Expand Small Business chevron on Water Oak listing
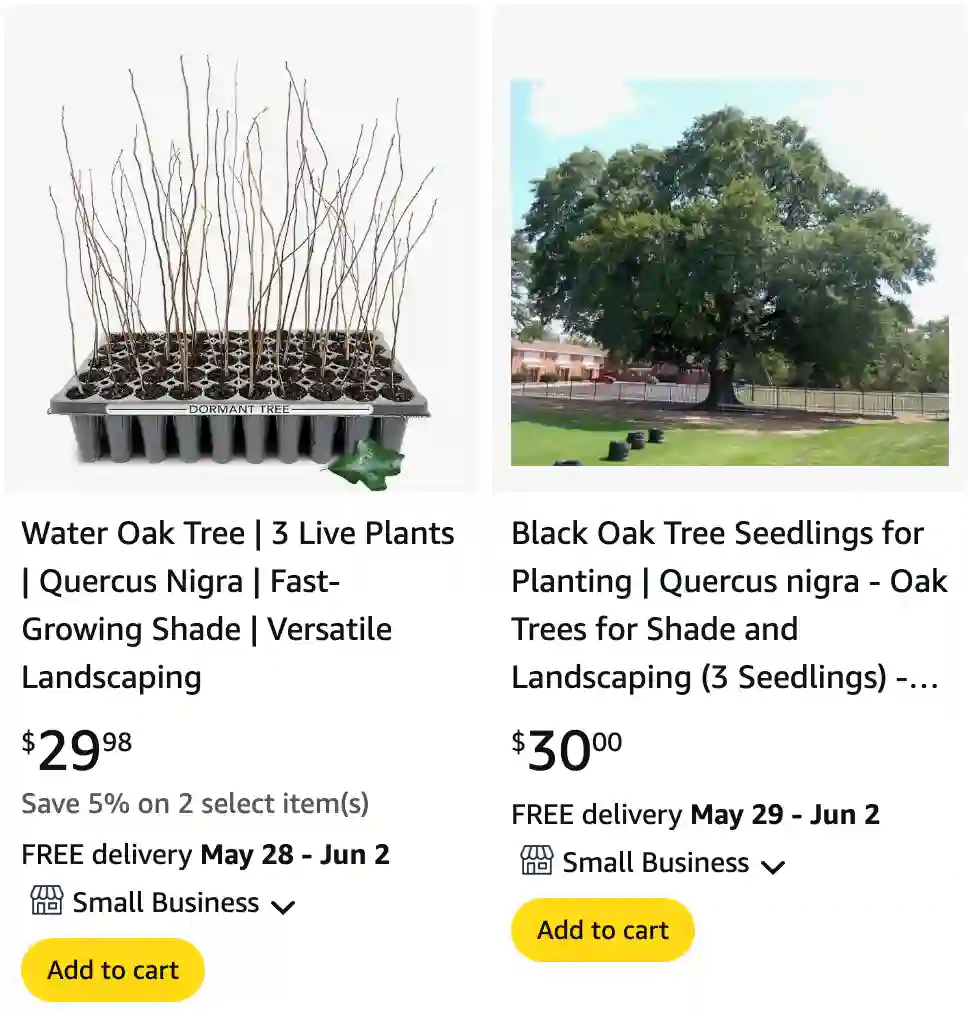Image resolution: width=968 pixels, height=1012 pixels. pos(283,906)
